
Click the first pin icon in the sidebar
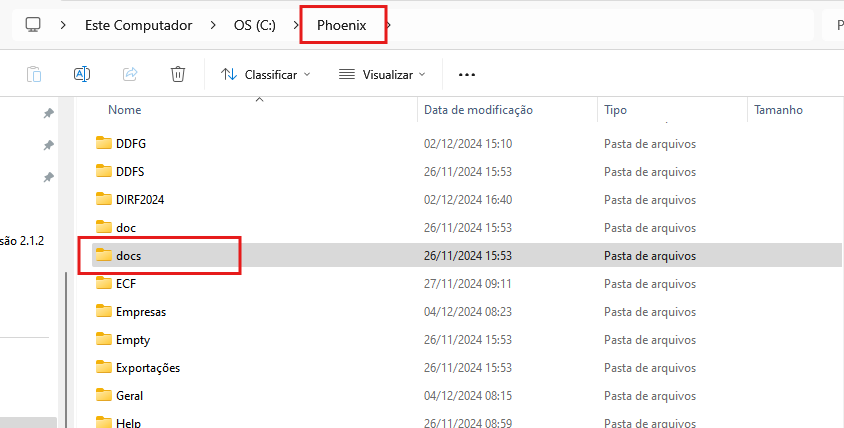(x=48, y=113)
